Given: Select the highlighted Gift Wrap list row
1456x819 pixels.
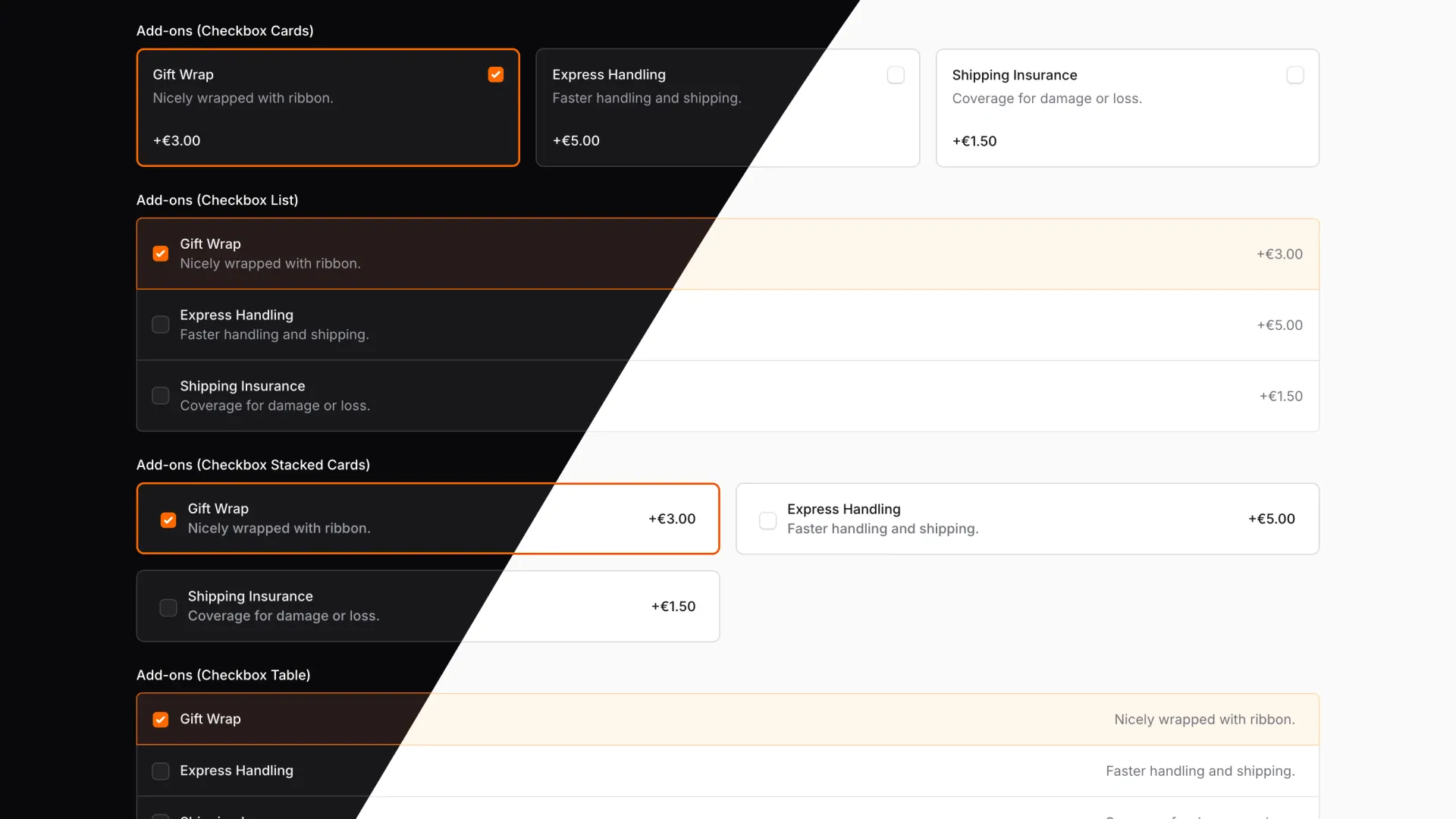Looking at the screenshot, I should coord(682,253).
